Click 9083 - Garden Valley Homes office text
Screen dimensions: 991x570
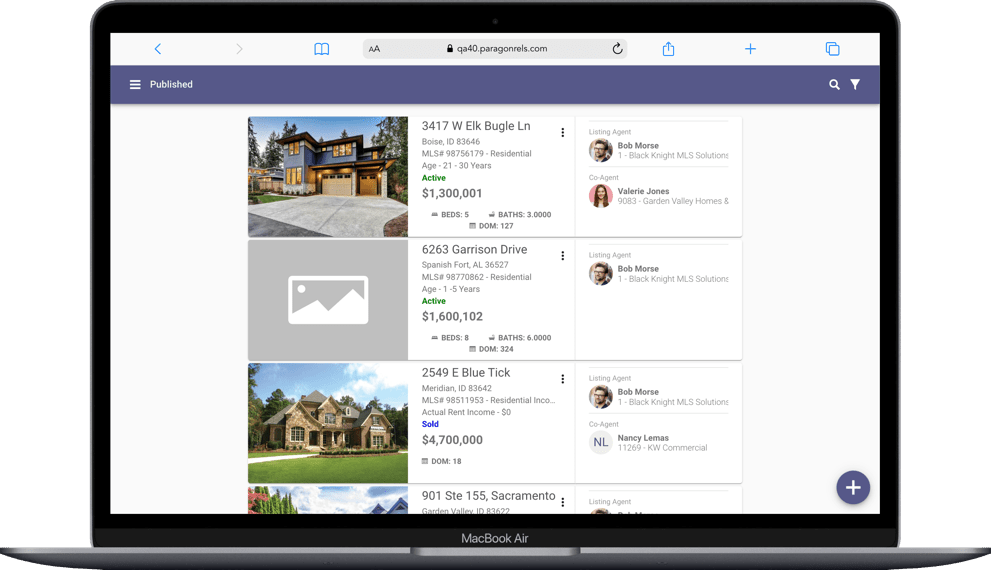click(x=673, y=201)
